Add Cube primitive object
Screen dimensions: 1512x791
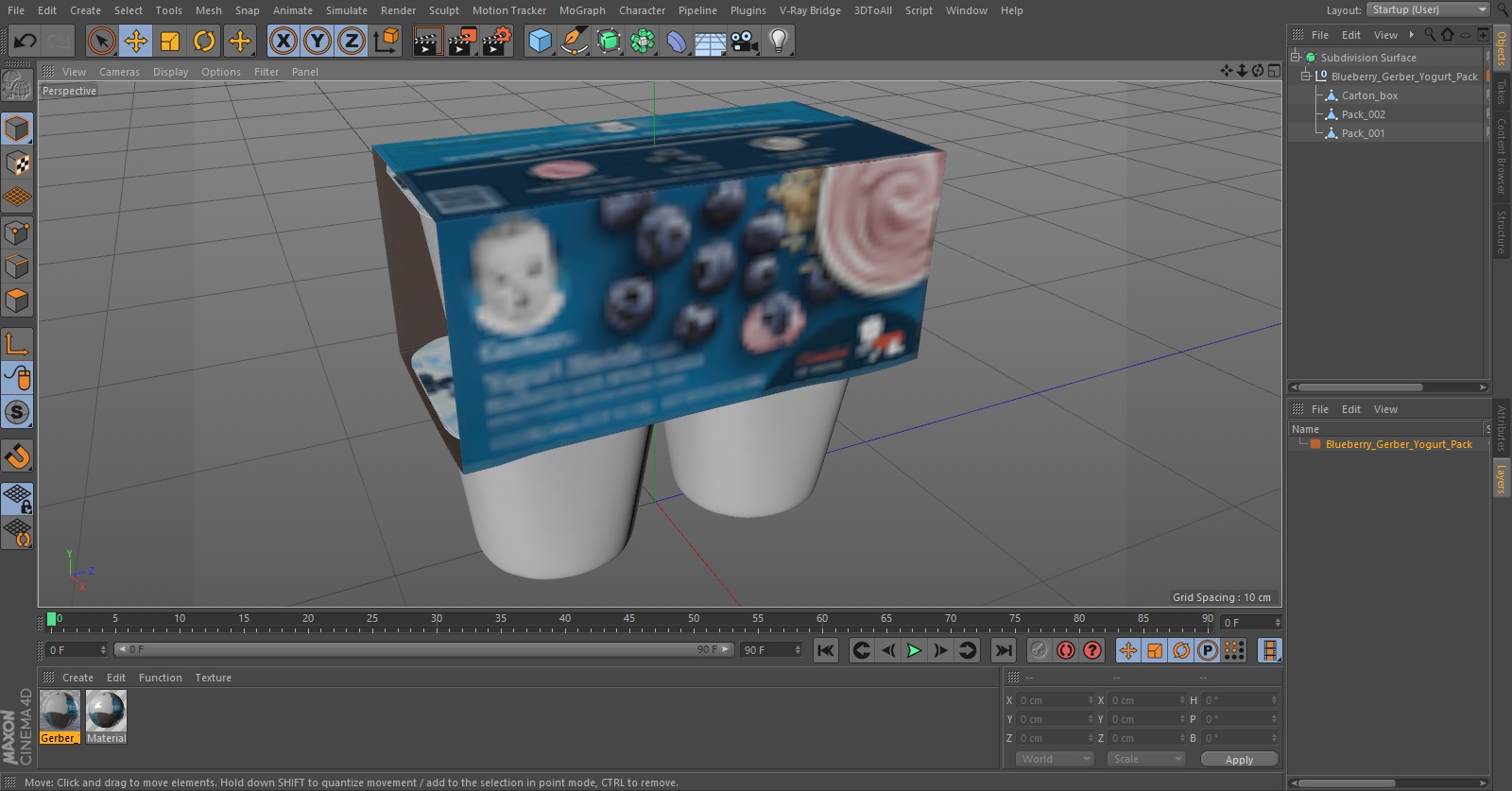pyautogui.click(x=540, y=41)
